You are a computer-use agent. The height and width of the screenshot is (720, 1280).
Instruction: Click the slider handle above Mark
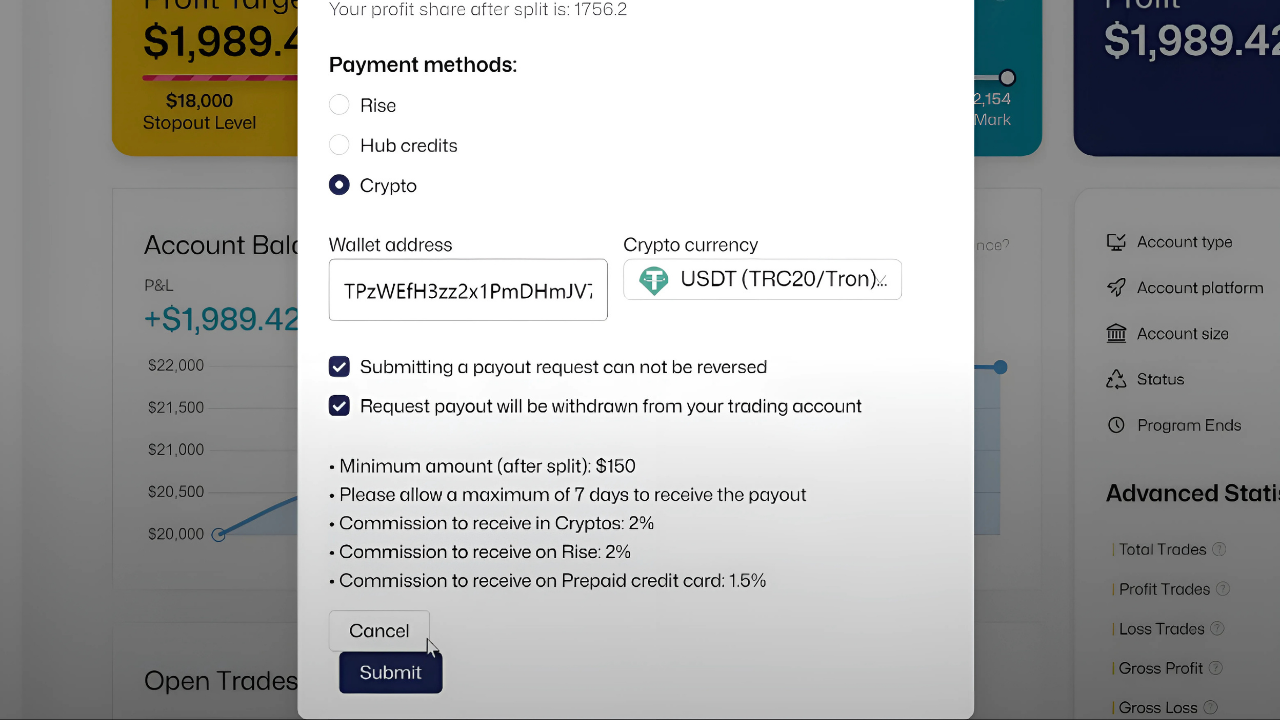pos(1007,78)
